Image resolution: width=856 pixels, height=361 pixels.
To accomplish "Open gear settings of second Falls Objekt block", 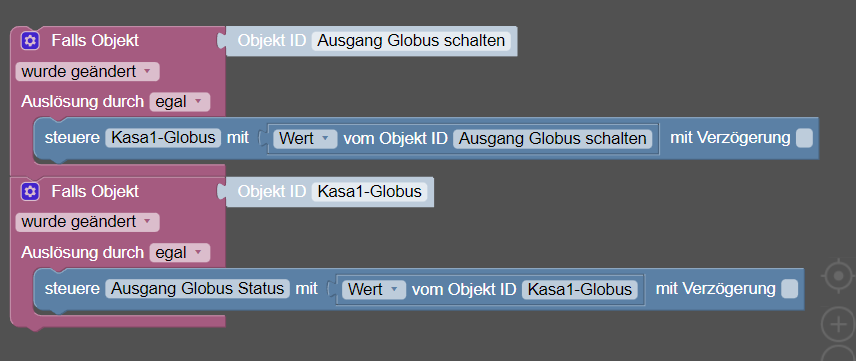I will [30, 191].
